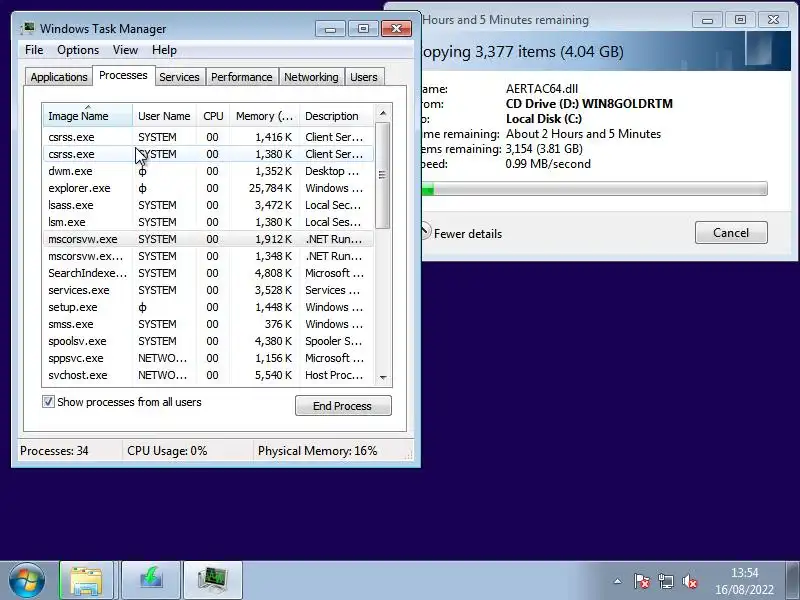The height and width of the screenshot is (600, 800).
Task: Sort by CPU column header
Action: pyautogui.click(x=213, y=116)
